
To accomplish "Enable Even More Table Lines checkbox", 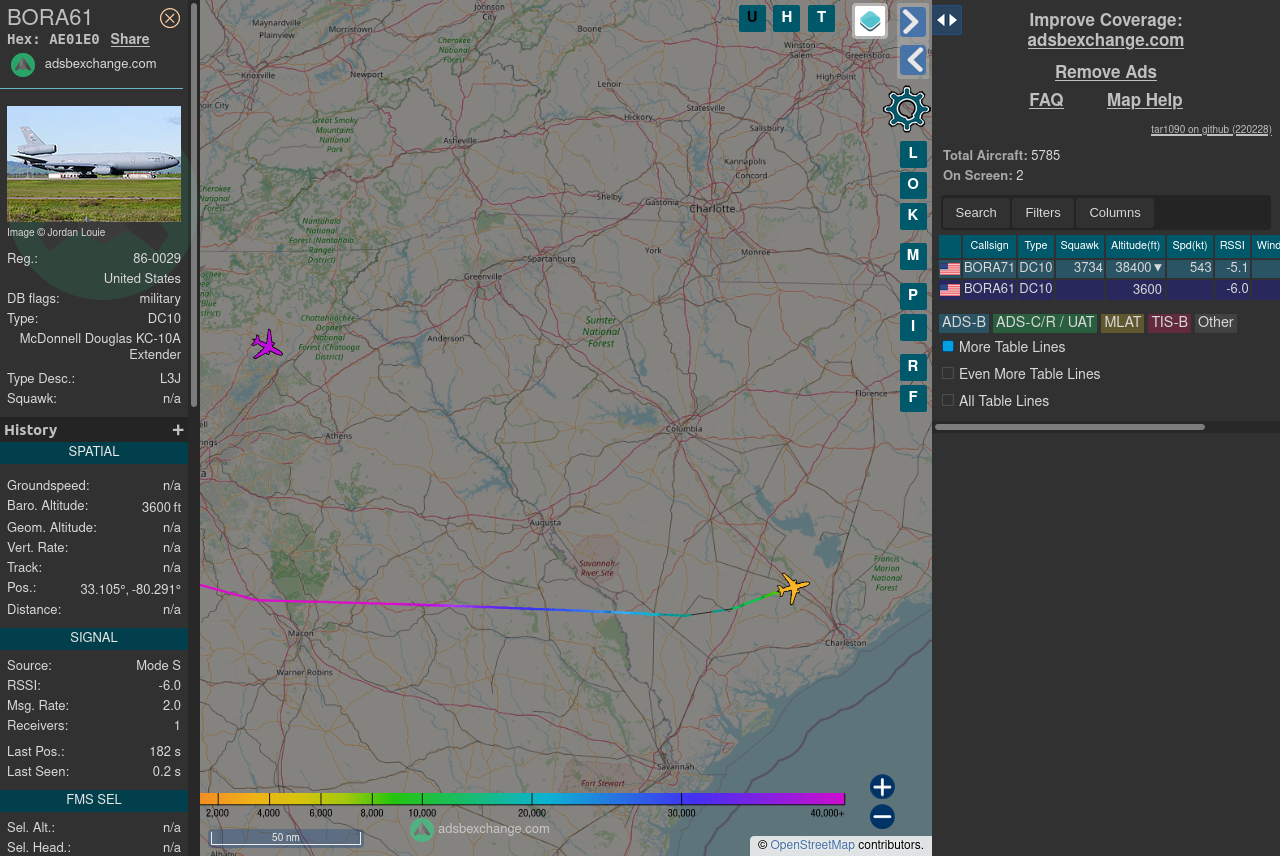I will [948, 373].
